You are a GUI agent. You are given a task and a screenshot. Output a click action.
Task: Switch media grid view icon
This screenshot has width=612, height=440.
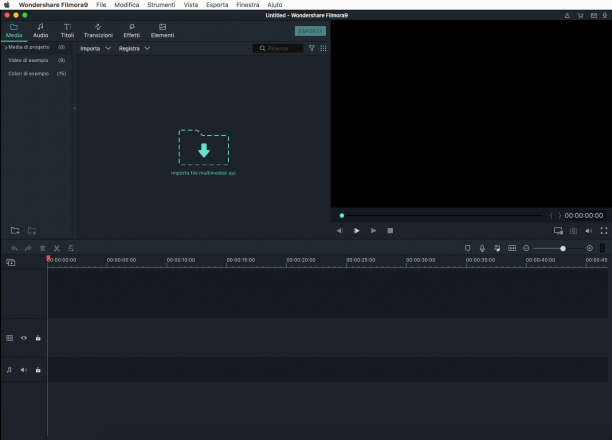pos(323,48)
